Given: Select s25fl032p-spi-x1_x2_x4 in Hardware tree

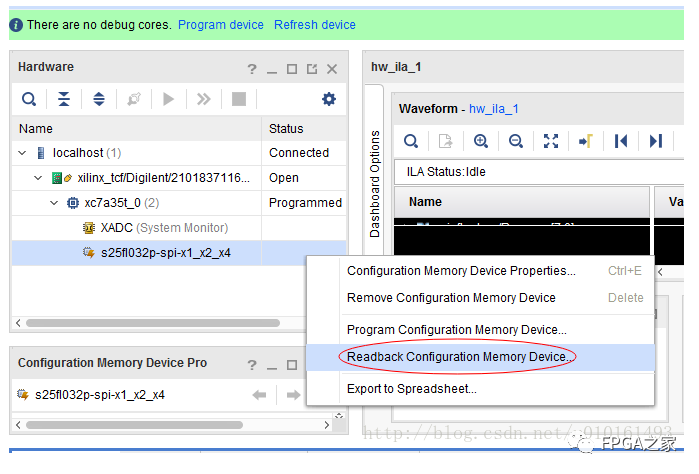Looking at the screenshot, I should [x=179, y=253].
